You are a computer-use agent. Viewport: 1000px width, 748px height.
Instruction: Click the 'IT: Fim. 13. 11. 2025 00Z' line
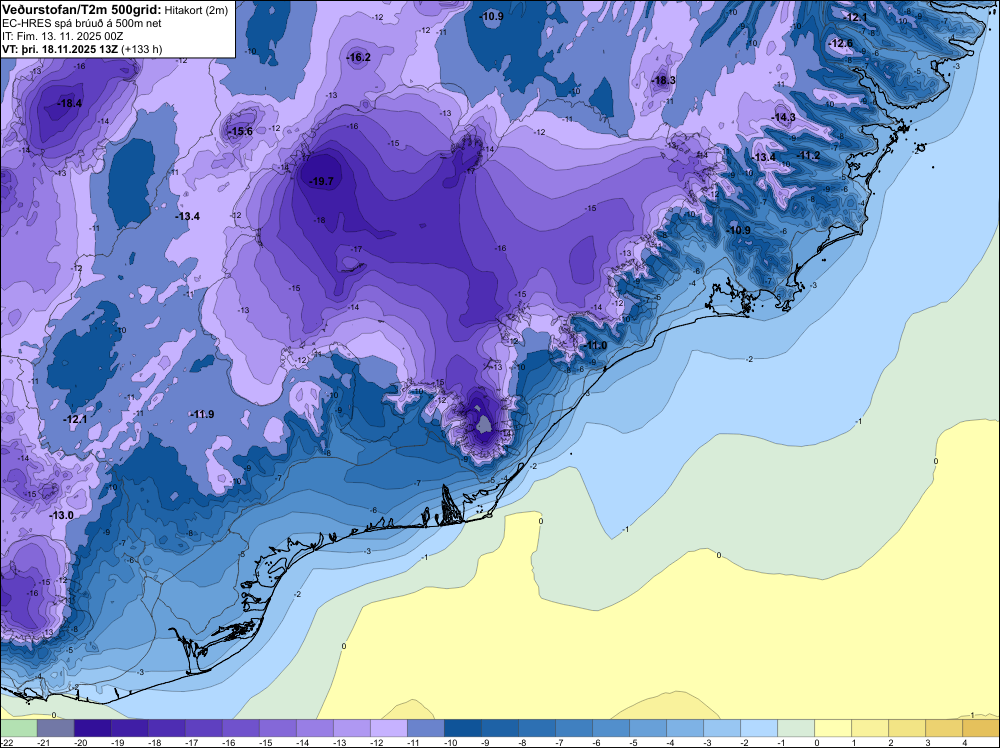pyautogui.click(x=62, y=36)
